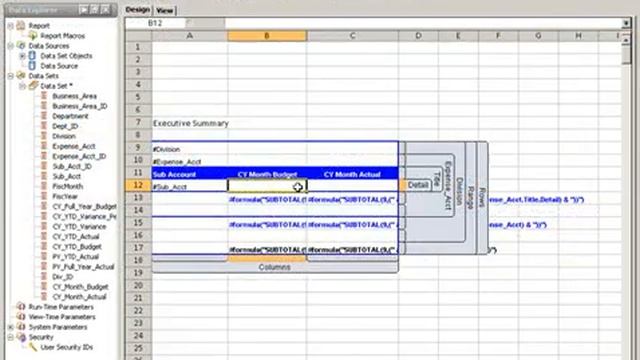The width and height of the screenshot is (640, 360).
Task: Click the Security node icon
Action: tap(21, 337)
